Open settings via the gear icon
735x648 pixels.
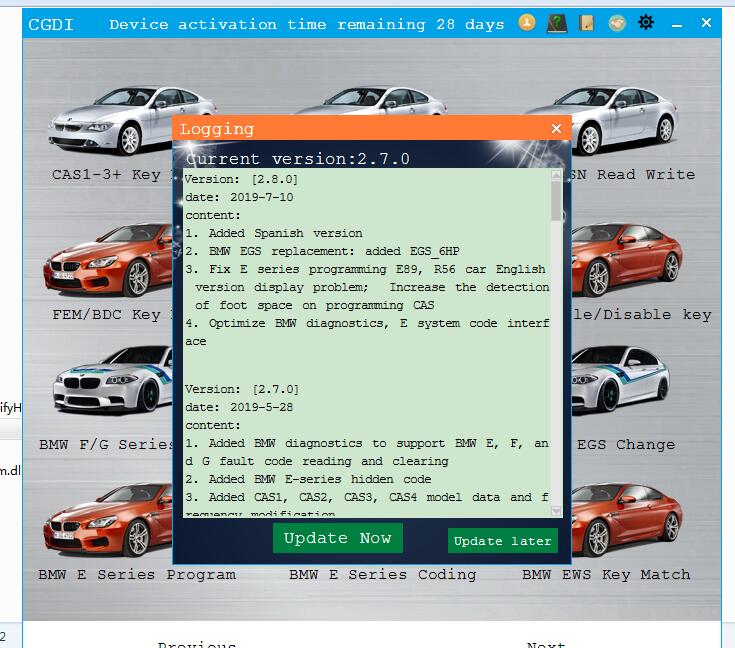pos(647,22)
